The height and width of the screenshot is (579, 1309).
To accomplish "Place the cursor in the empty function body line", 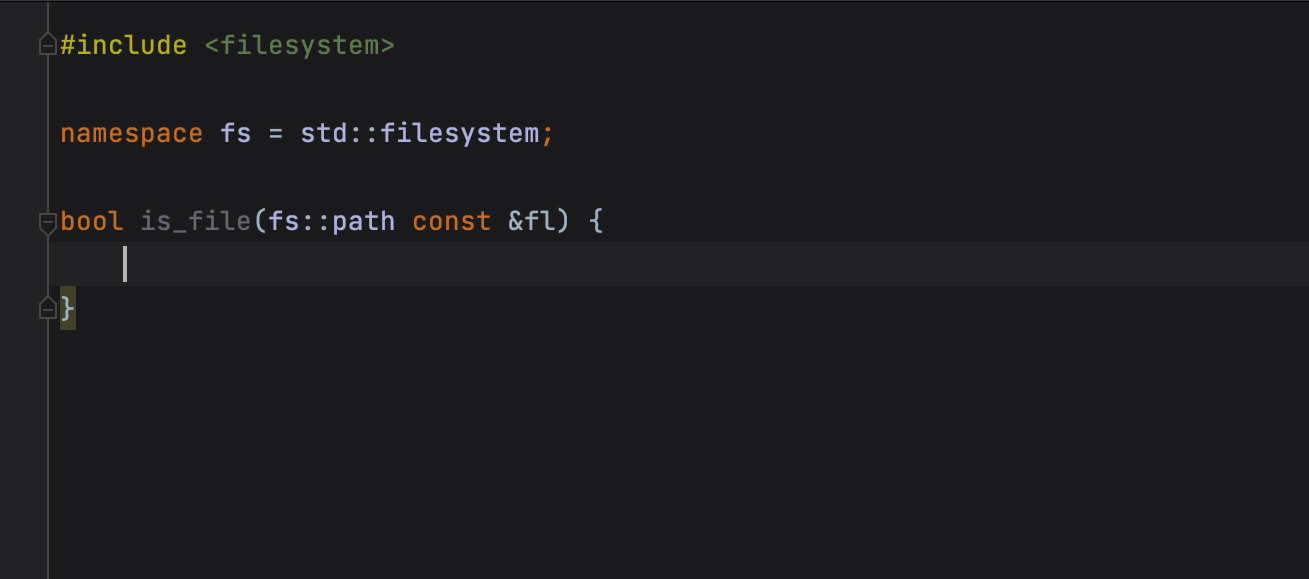I will (400, 264).
